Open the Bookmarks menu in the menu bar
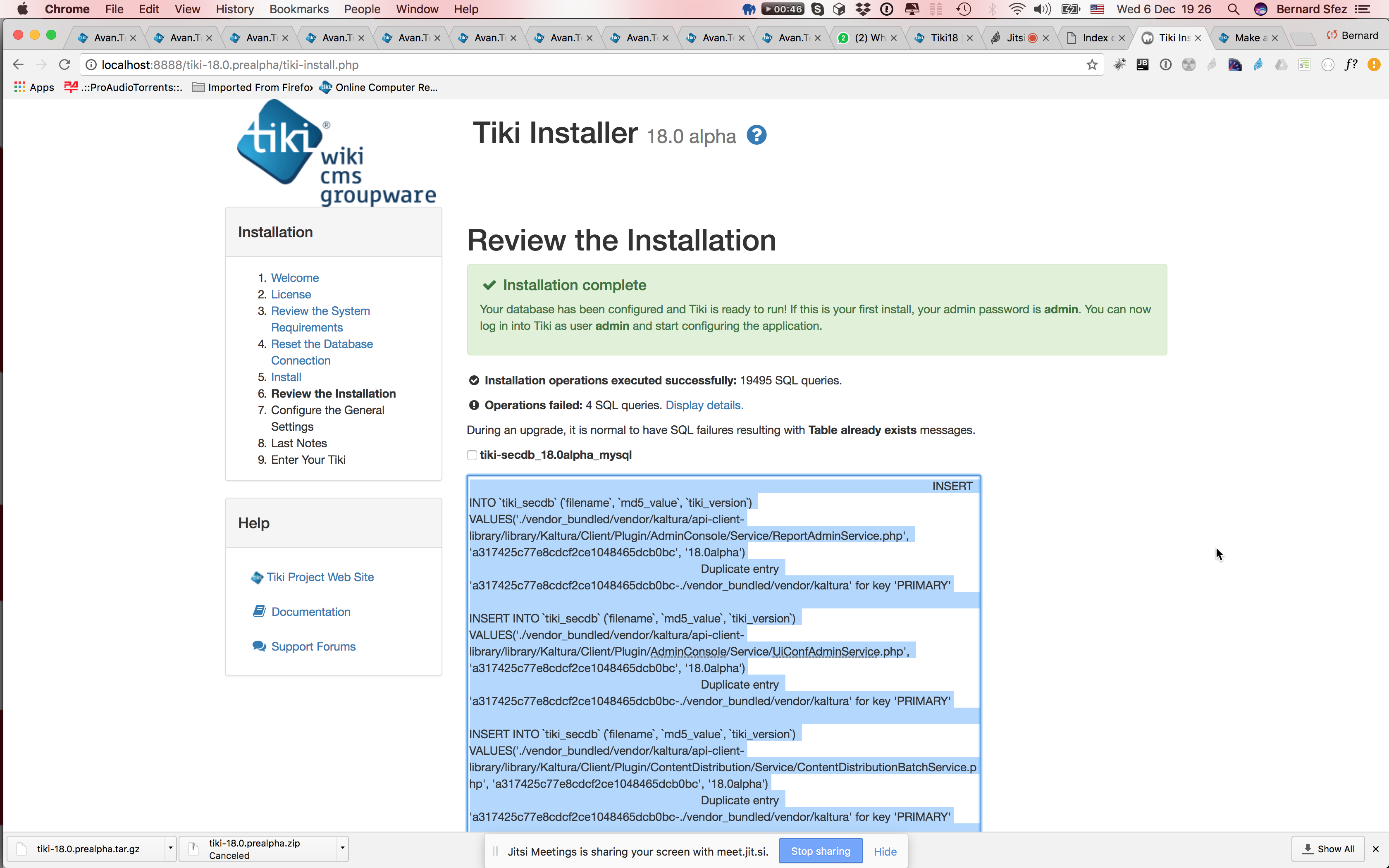 pos(299,9)
